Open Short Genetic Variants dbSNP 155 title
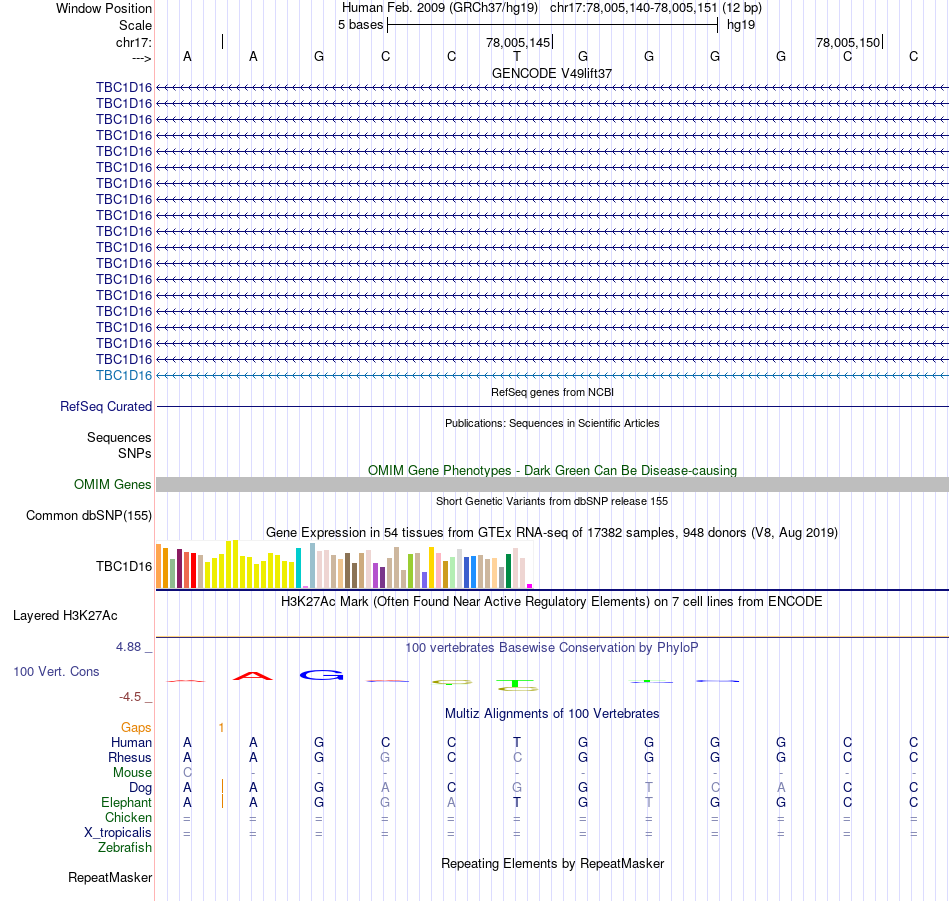 552,501
